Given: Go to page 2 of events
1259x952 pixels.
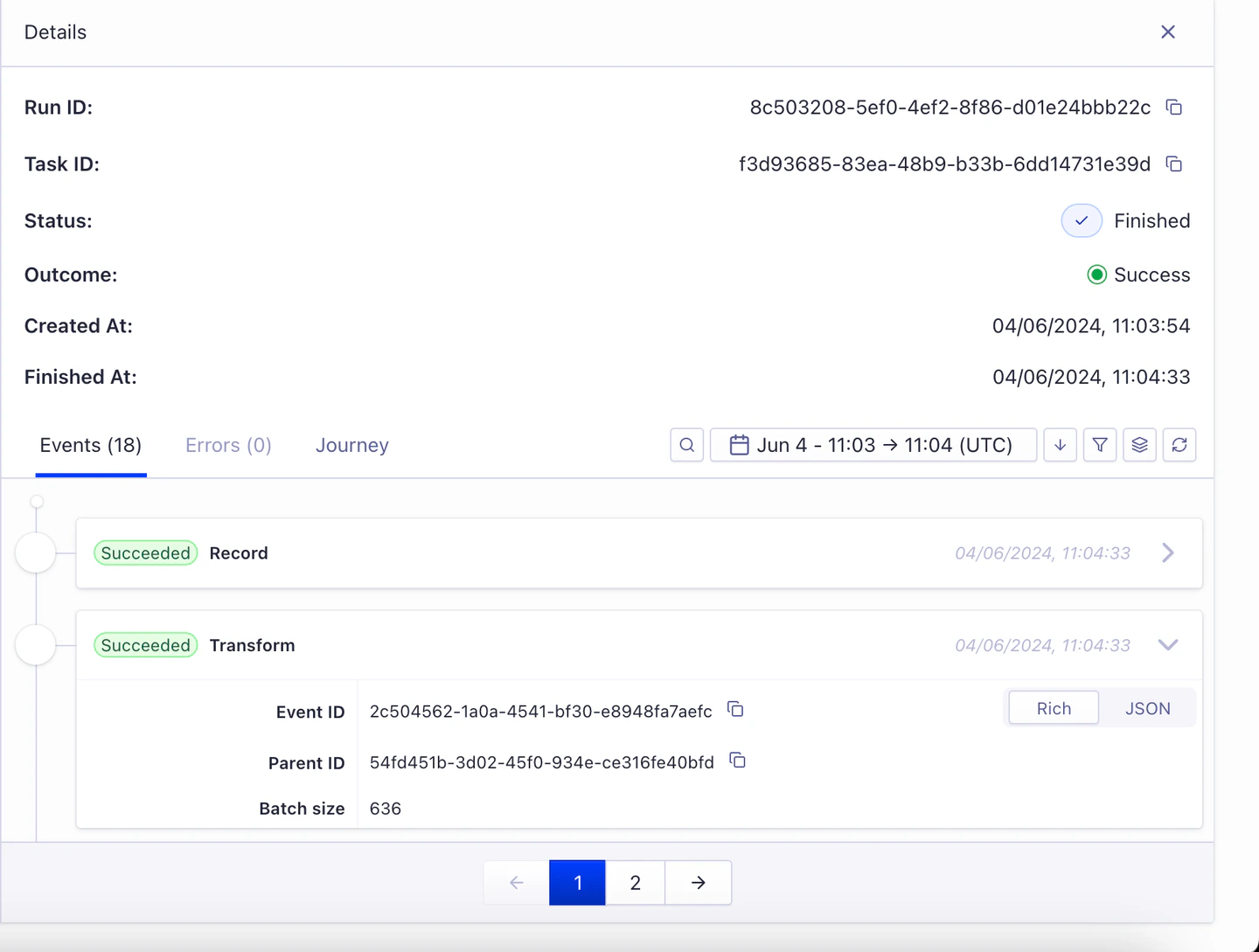Looking at the screenshot, I should (x=636, y=883).
